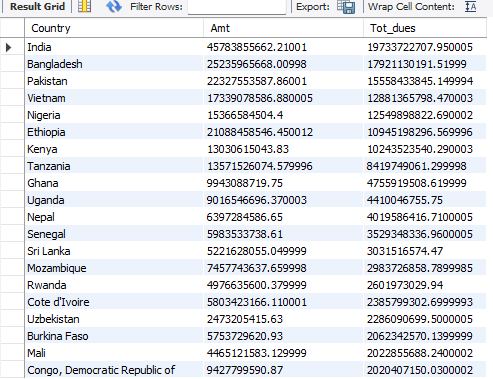This screenshot has width=493, height=379.
Task: Select the Ghana country cell
Action: (114, 183)
